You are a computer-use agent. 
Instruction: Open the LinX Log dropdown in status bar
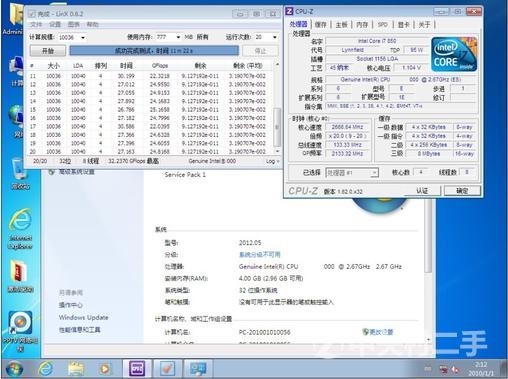(272, 161)
